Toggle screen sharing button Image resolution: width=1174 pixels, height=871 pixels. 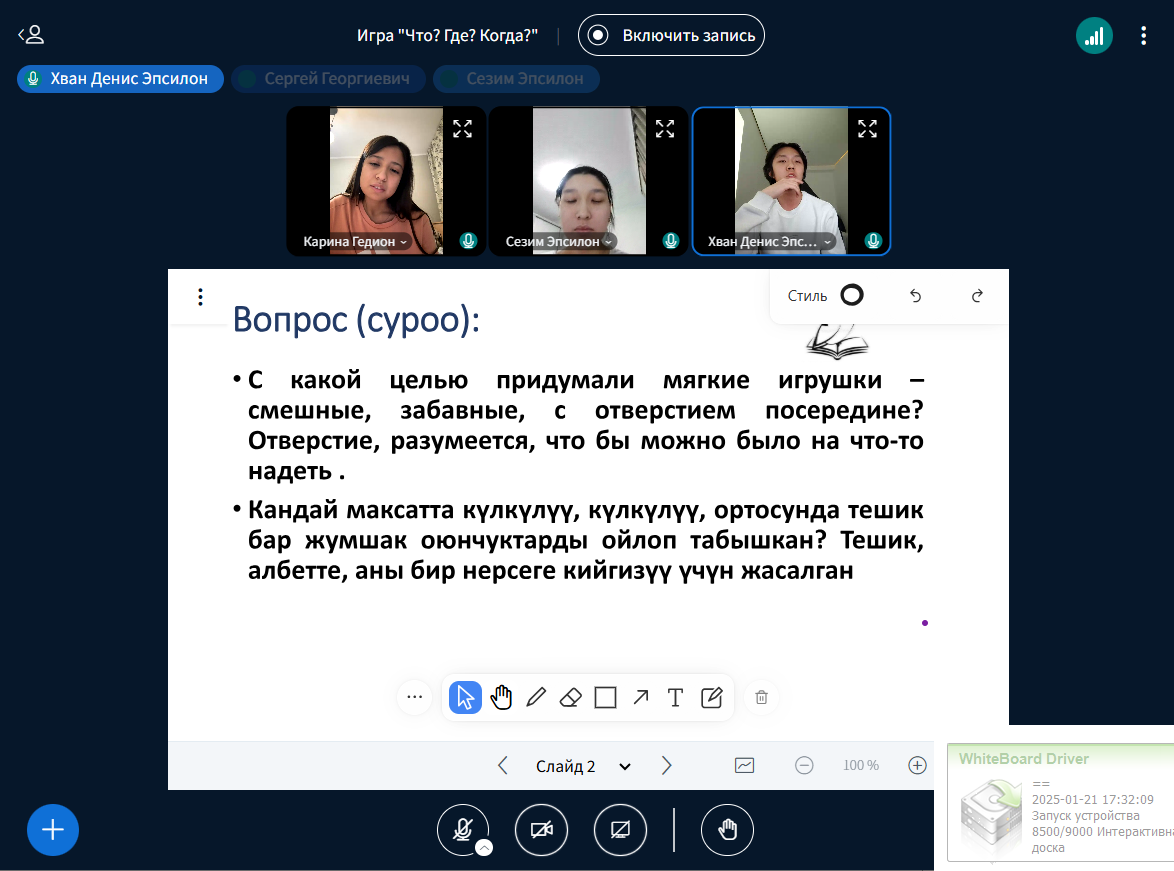(620, 830)
